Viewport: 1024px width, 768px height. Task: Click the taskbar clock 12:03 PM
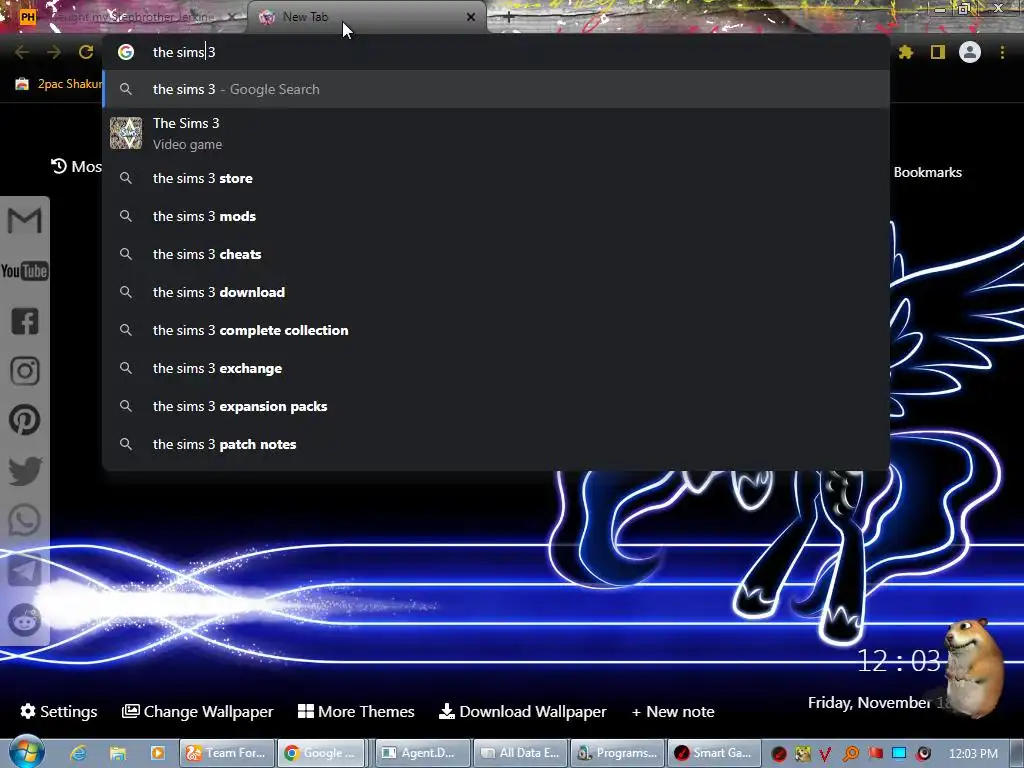coord(973,754)
